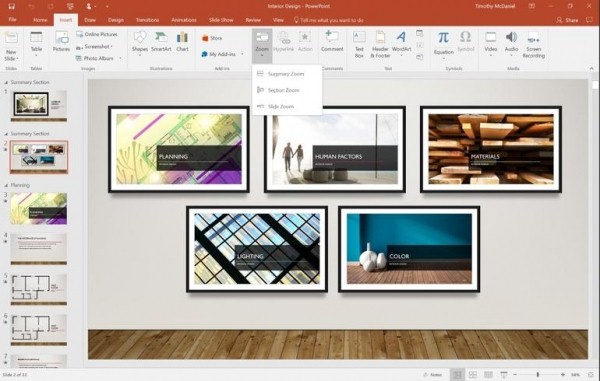The image size is (600, 381).
Task: Click the zoom in plus button
Action: click(562, 375)
